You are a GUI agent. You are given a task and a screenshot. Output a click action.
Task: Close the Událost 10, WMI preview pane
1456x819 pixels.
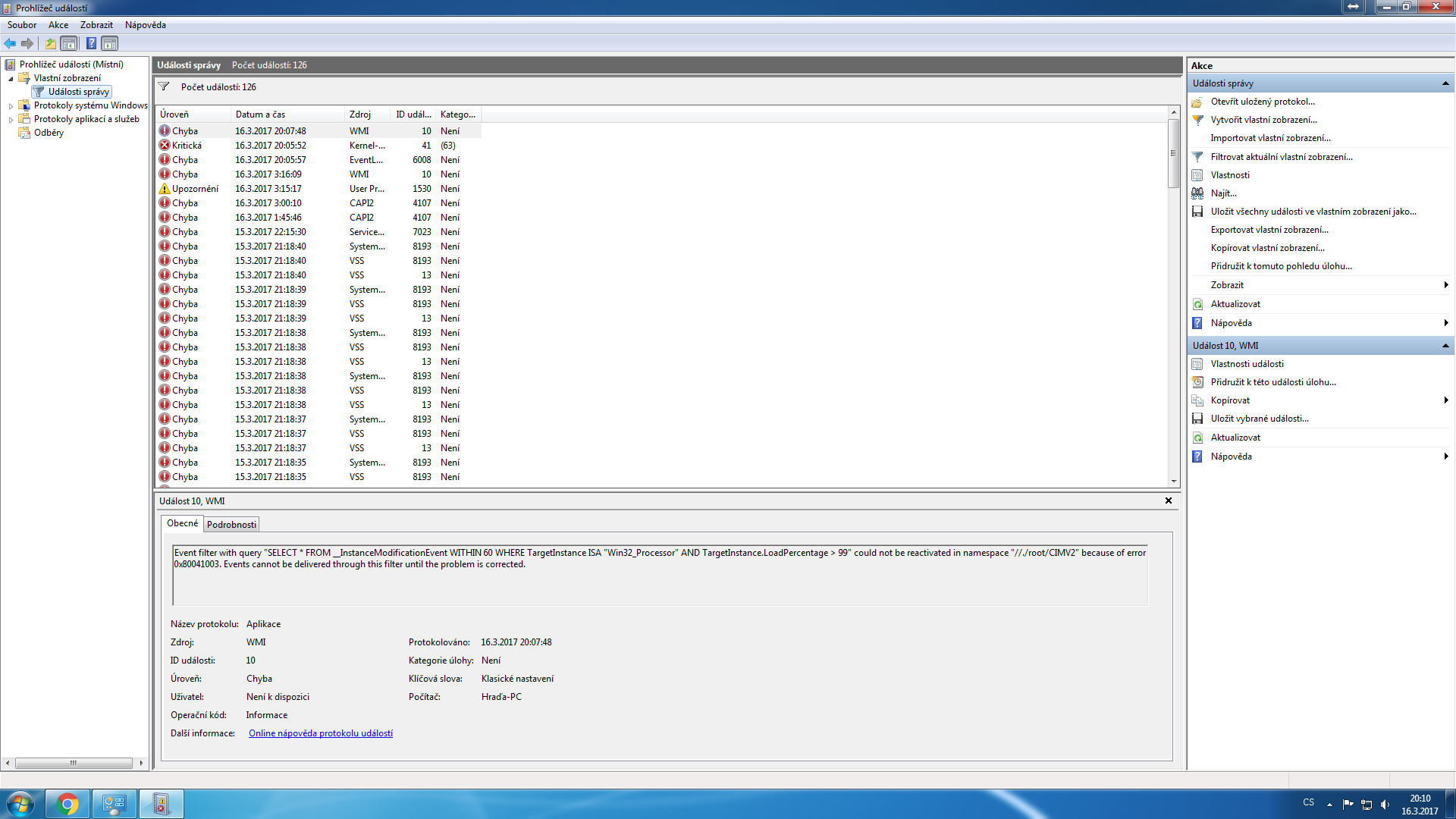pyautogui.click(x=1168, y=500)
